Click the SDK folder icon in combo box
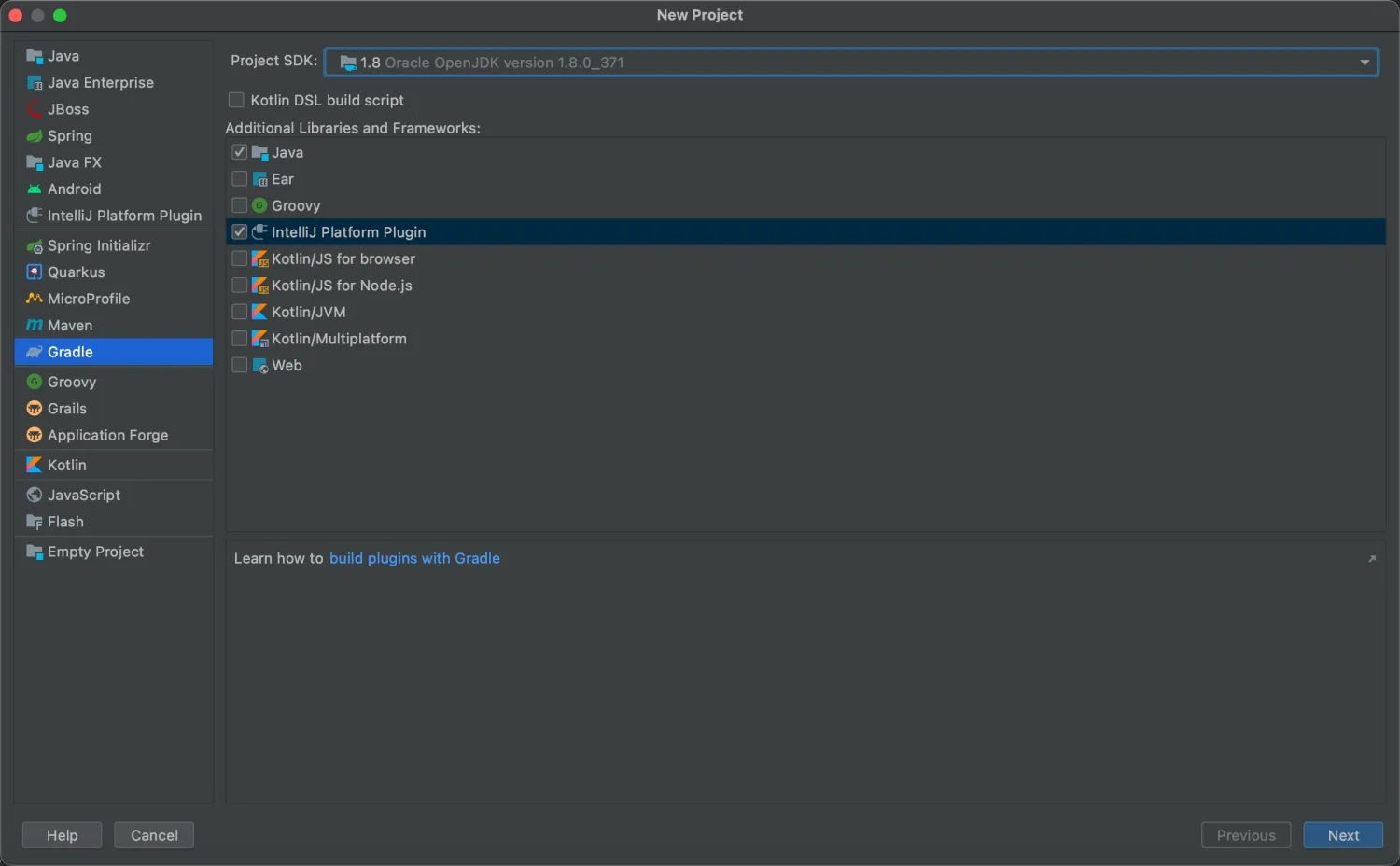1400x866 pixels. 348,63
